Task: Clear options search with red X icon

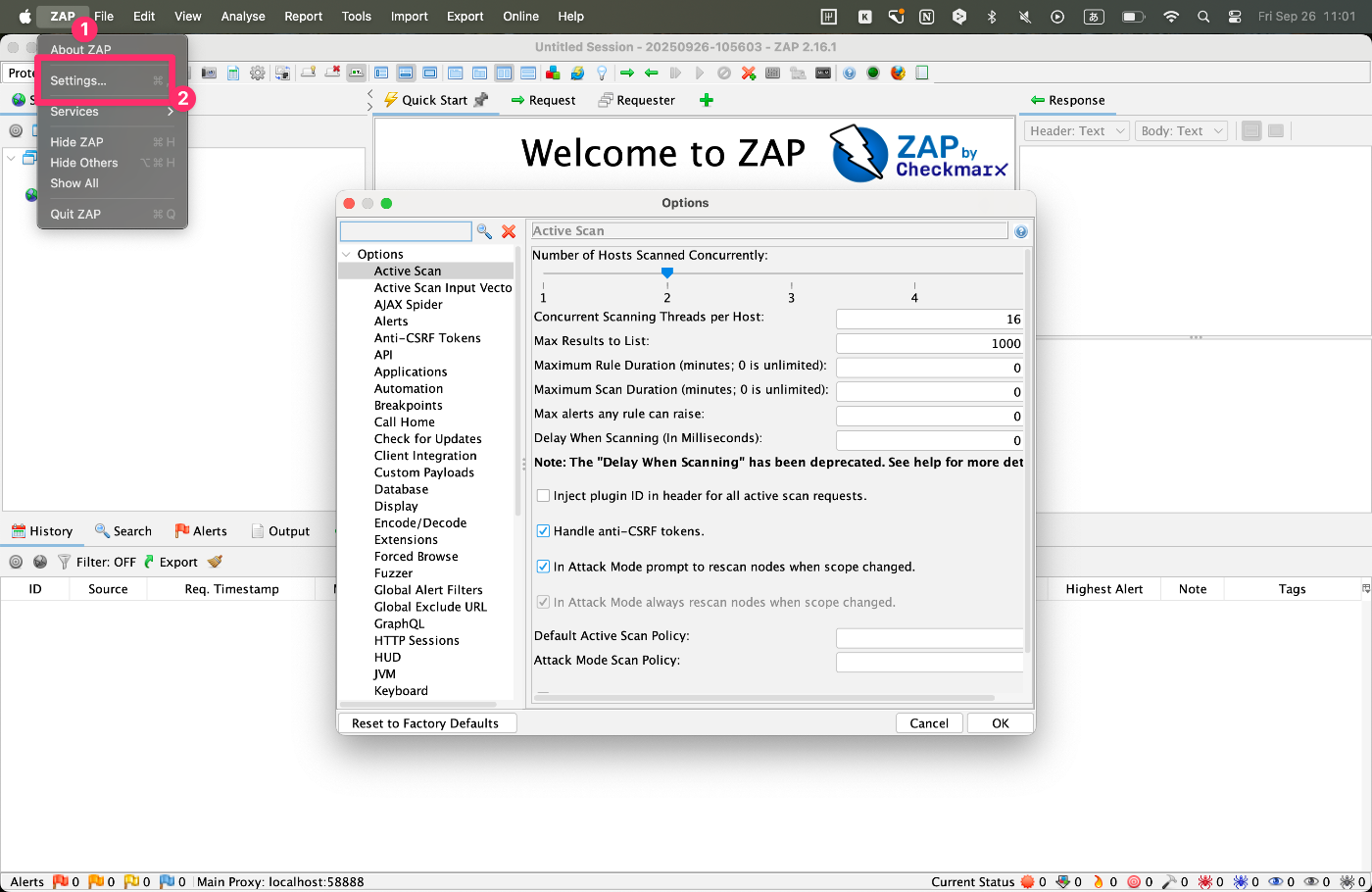Action: (509, 231)
